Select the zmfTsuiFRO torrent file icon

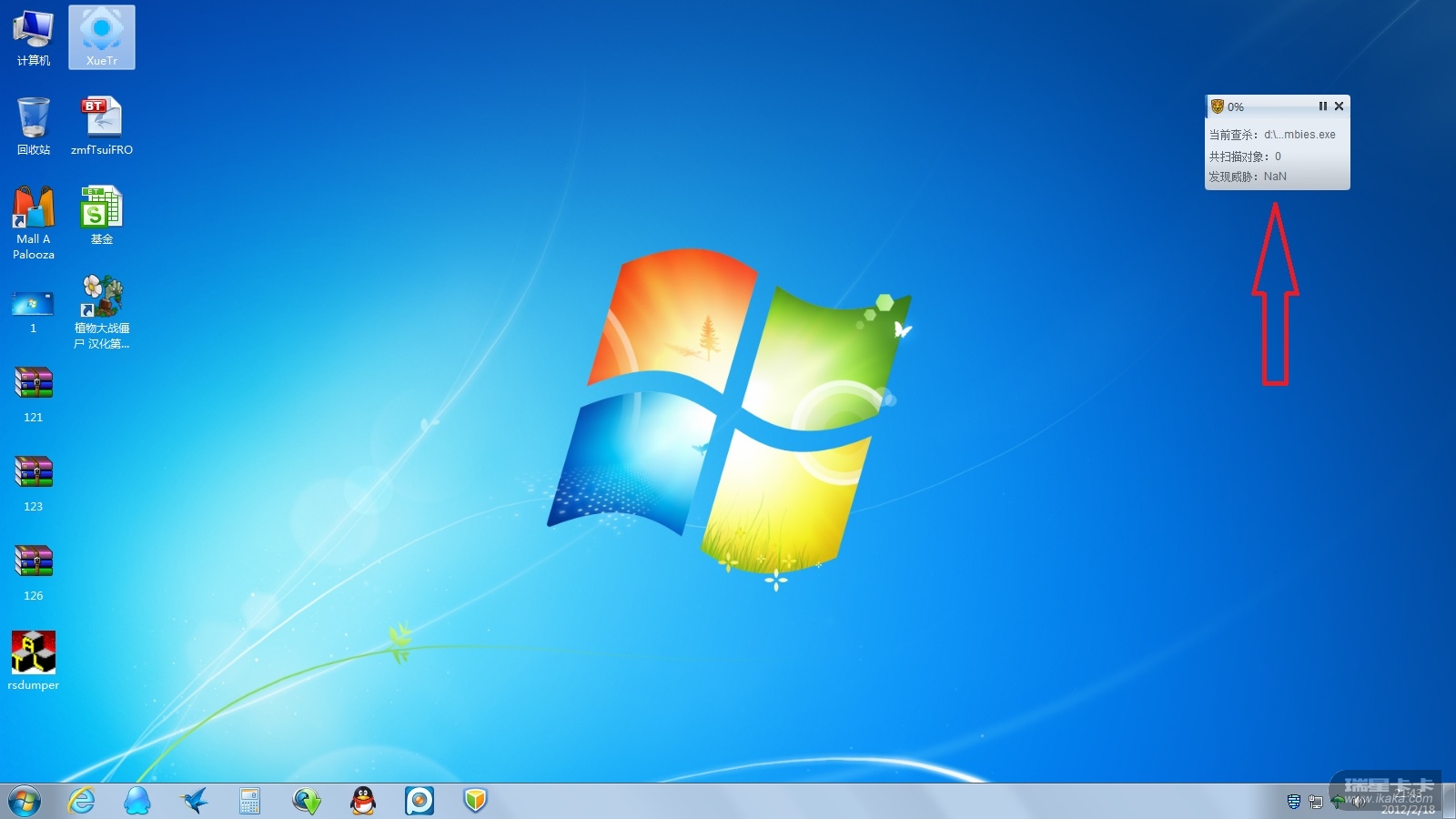[102, 126]
